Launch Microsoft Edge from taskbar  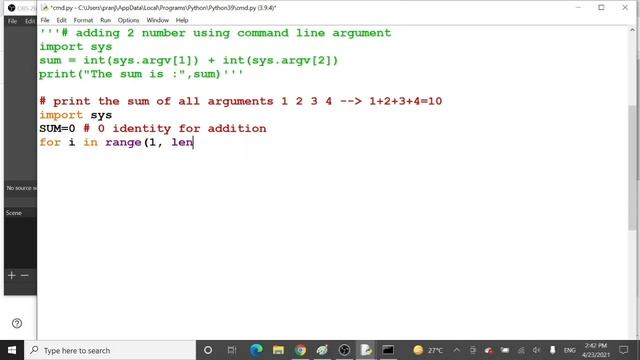(256, 350)
